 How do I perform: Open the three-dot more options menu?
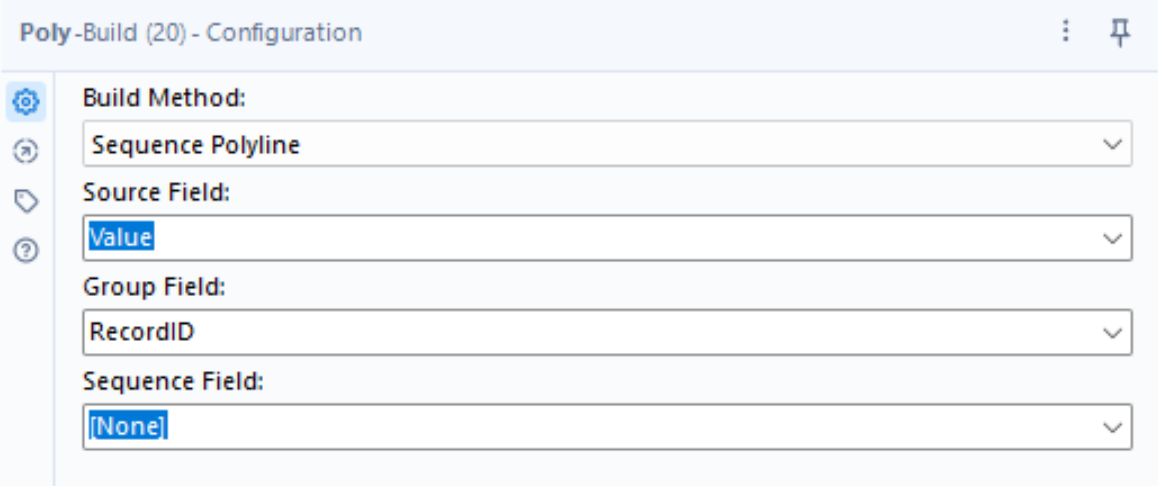[1066, 32]
